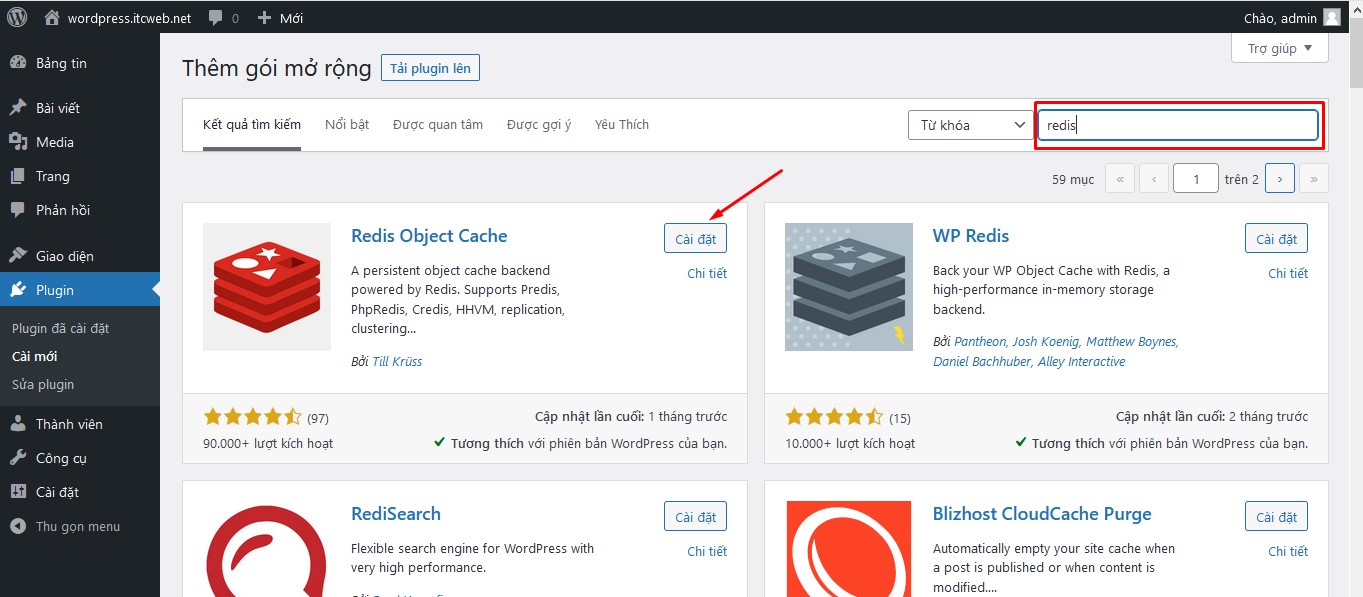Screen dimensions: 1363x597
Task: Click the Công cụ tools icon
Action: (19, 457)
